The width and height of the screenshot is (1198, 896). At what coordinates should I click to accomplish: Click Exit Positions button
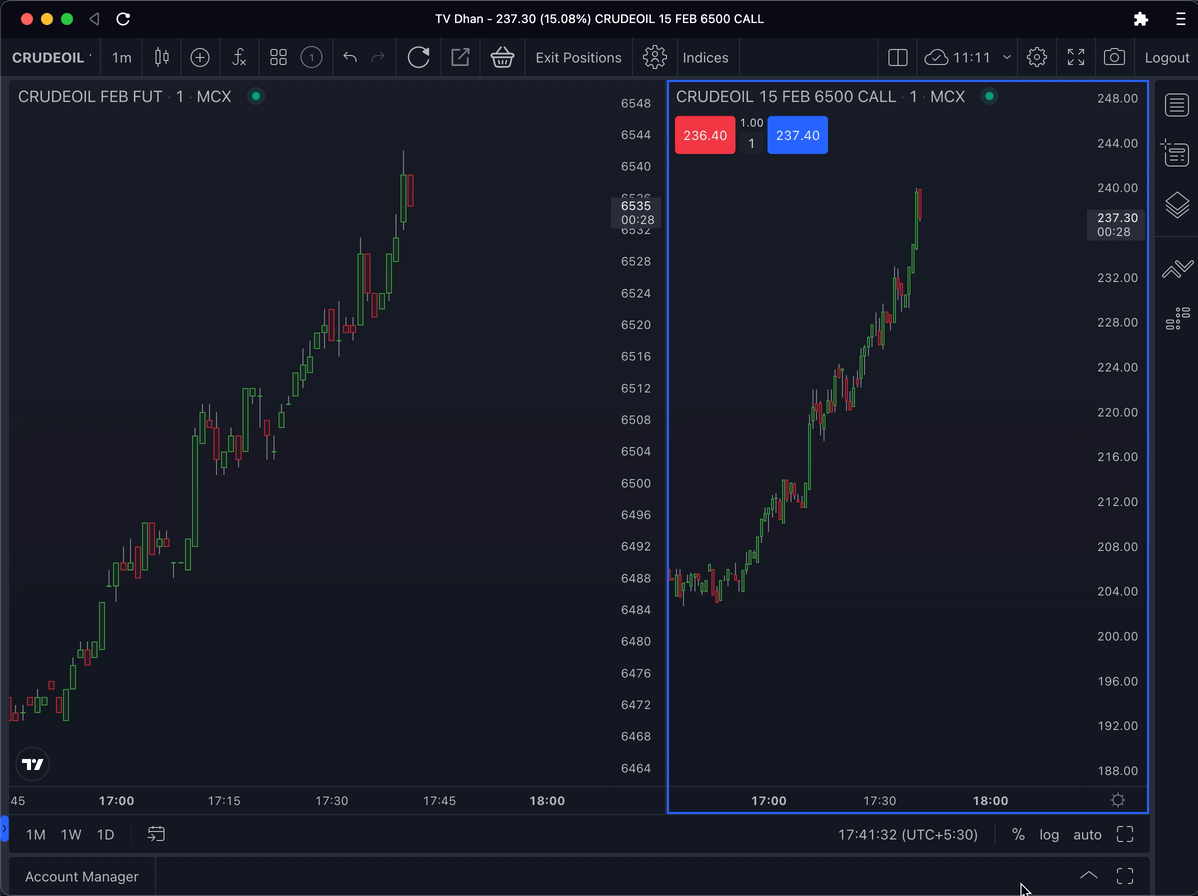tap(578, 58)
